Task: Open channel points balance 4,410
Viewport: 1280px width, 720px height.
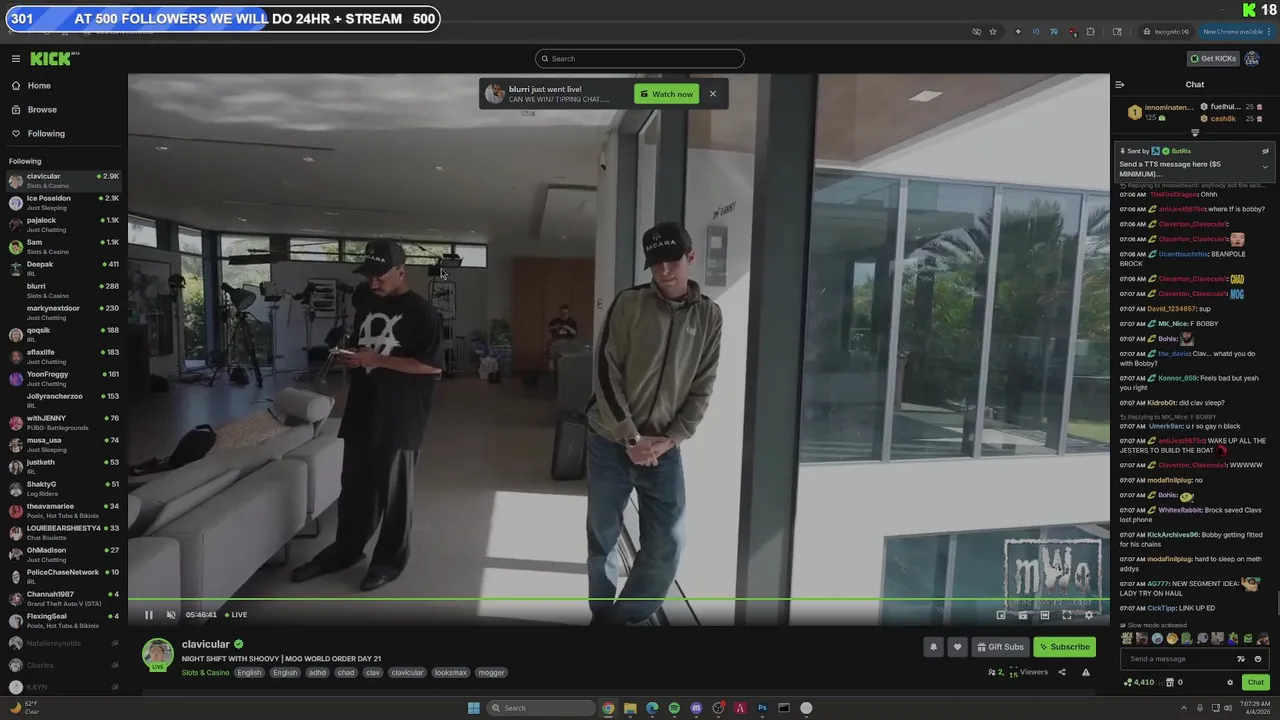Action: tap(1140, 683)
